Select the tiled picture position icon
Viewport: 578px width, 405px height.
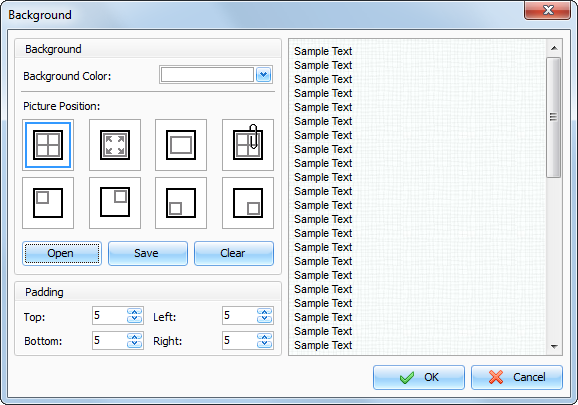point(48,145)
